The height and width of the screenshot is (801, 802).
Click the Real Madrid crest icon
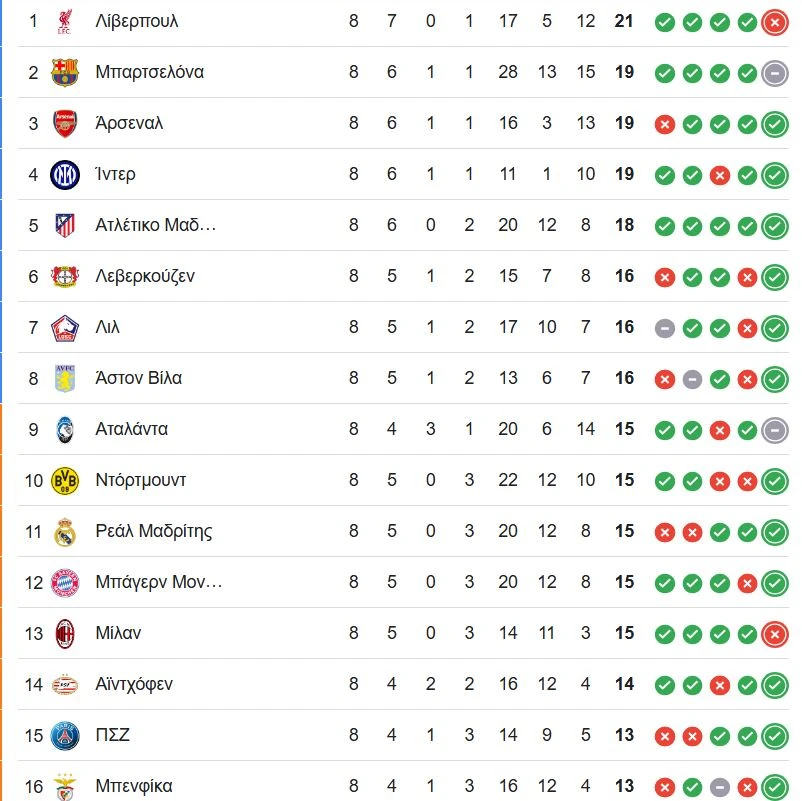tap(65, 532)
